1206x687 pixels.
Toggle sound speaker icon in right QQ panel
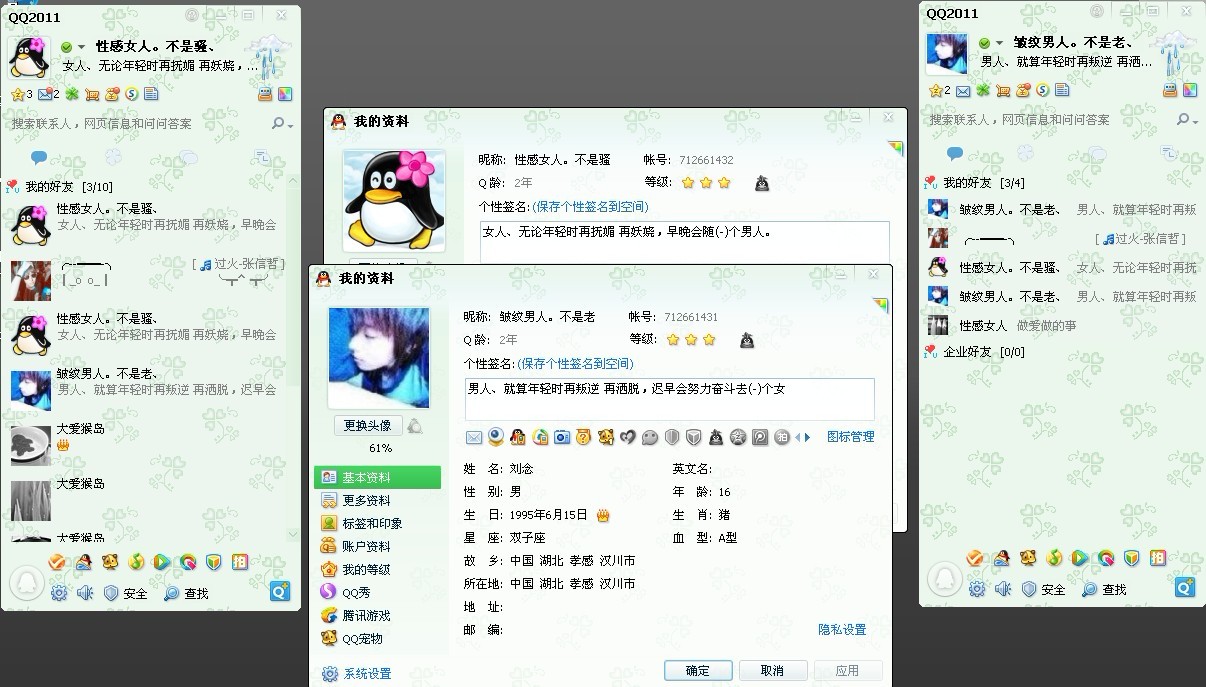1003,589
